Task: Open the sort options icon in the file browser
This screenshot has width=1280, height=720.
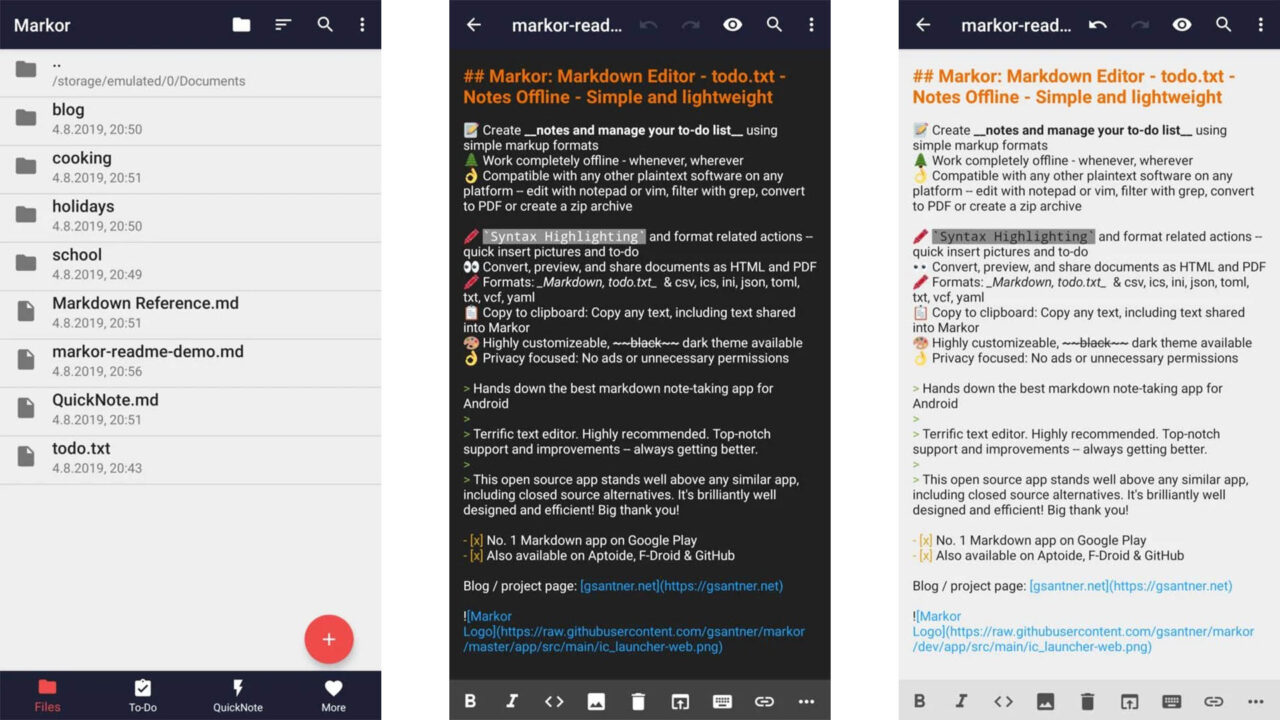Action: pyautogui.click(x=283, y=24)
